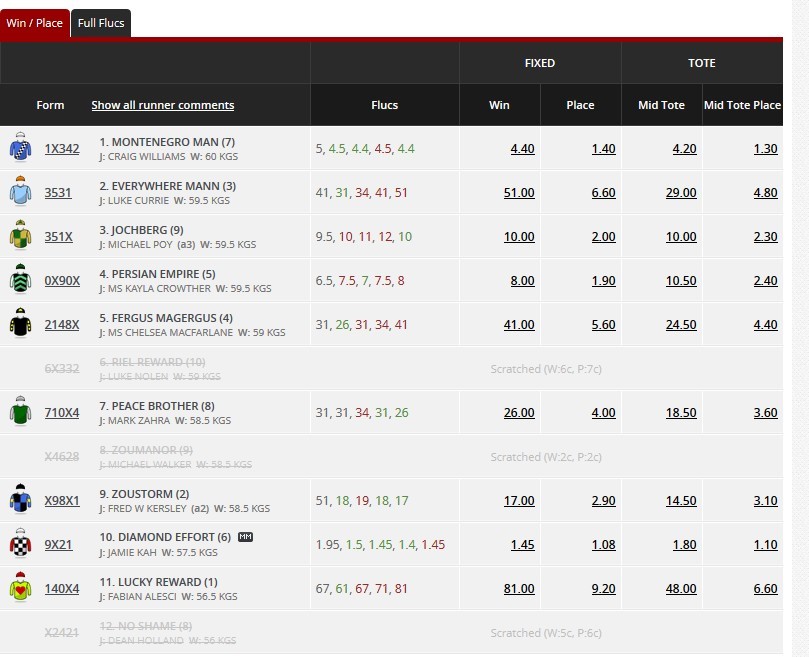Select mid tote place 4.40 Fergus Magergus
Viewport: 809px width, 657px height.
click(765, 325)
